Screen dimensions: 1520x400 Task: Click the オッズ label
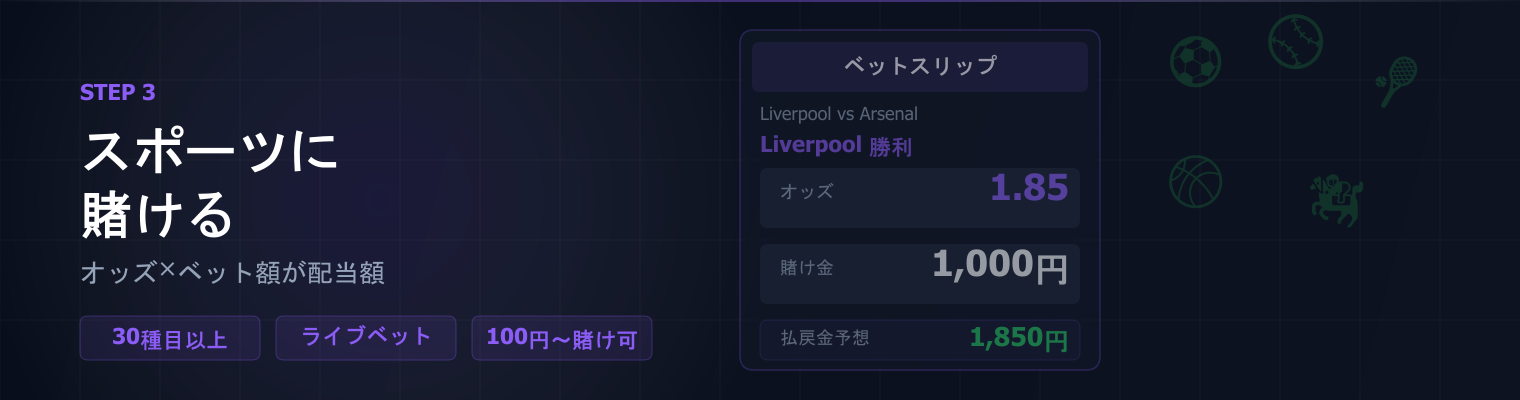pos(806,191)
